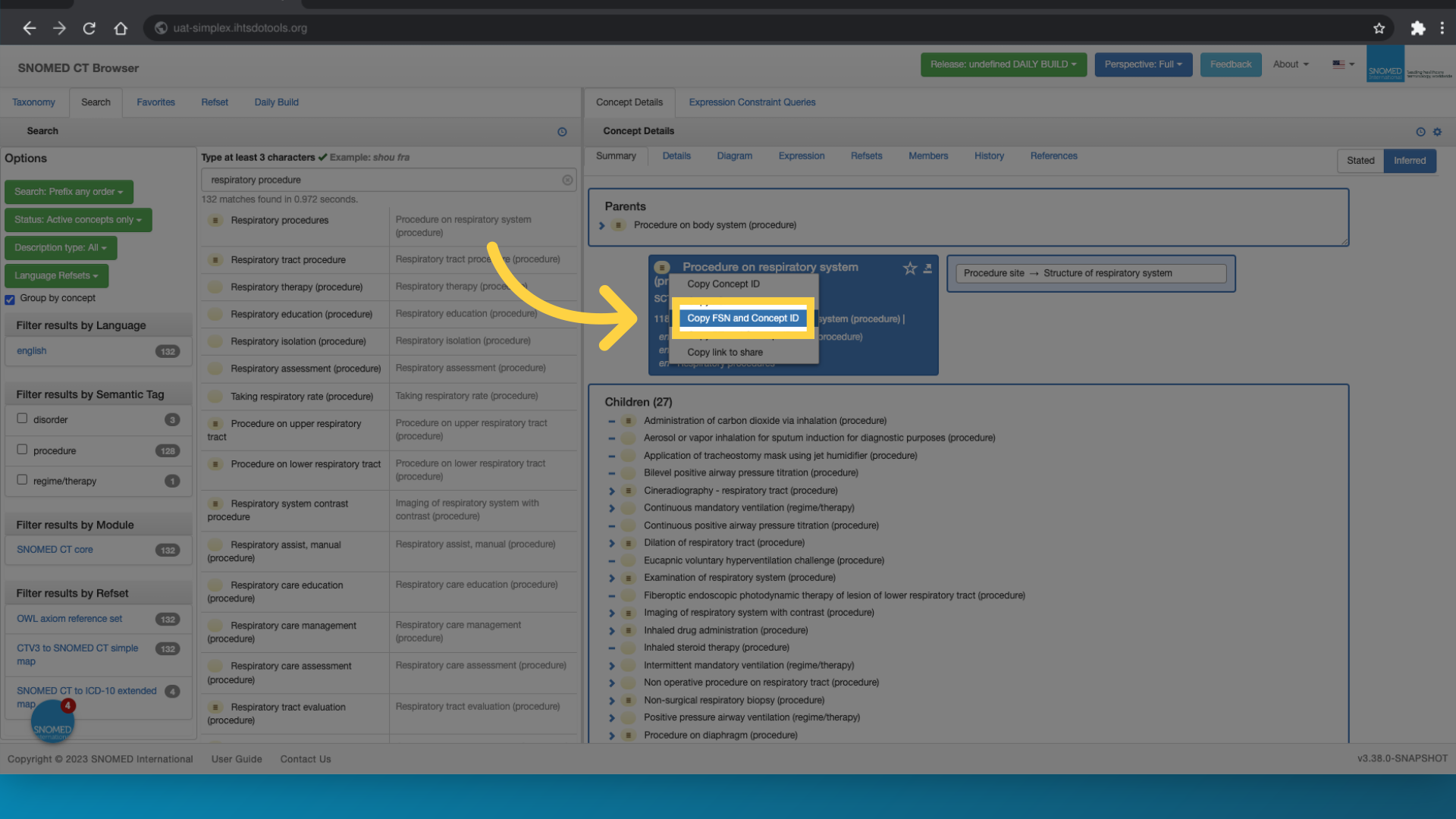Viewport: 1456px width, 819px height.
Task: Click the Respiratory tract procedure concept icon
Action: click(x=216, y=260)
